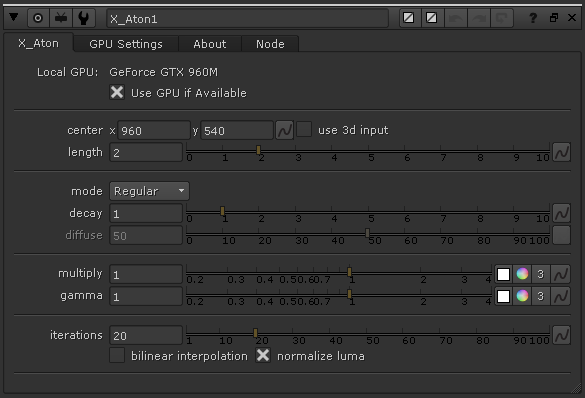
Task: Click the GeForce GTX 960M GPU text
Action: (x=163, y=72)
